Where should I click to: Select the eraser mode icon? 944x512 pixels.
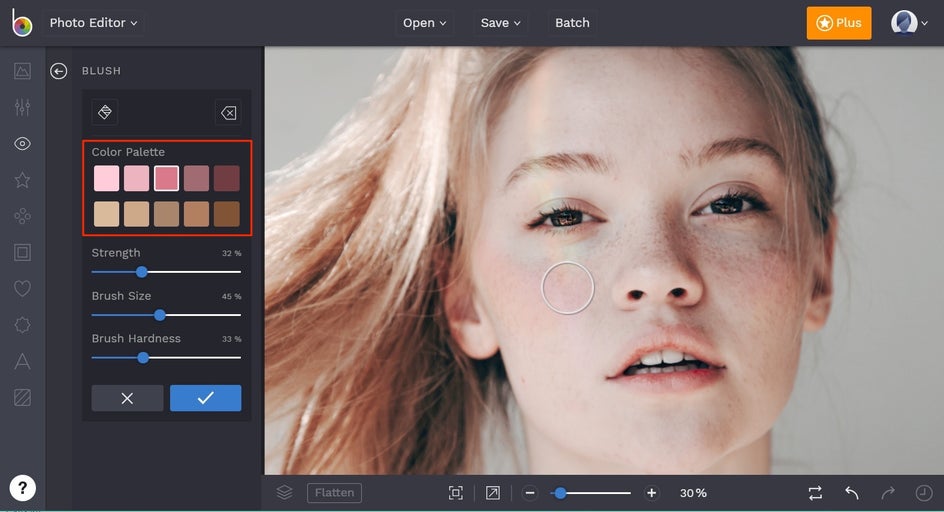click(228, 112)
